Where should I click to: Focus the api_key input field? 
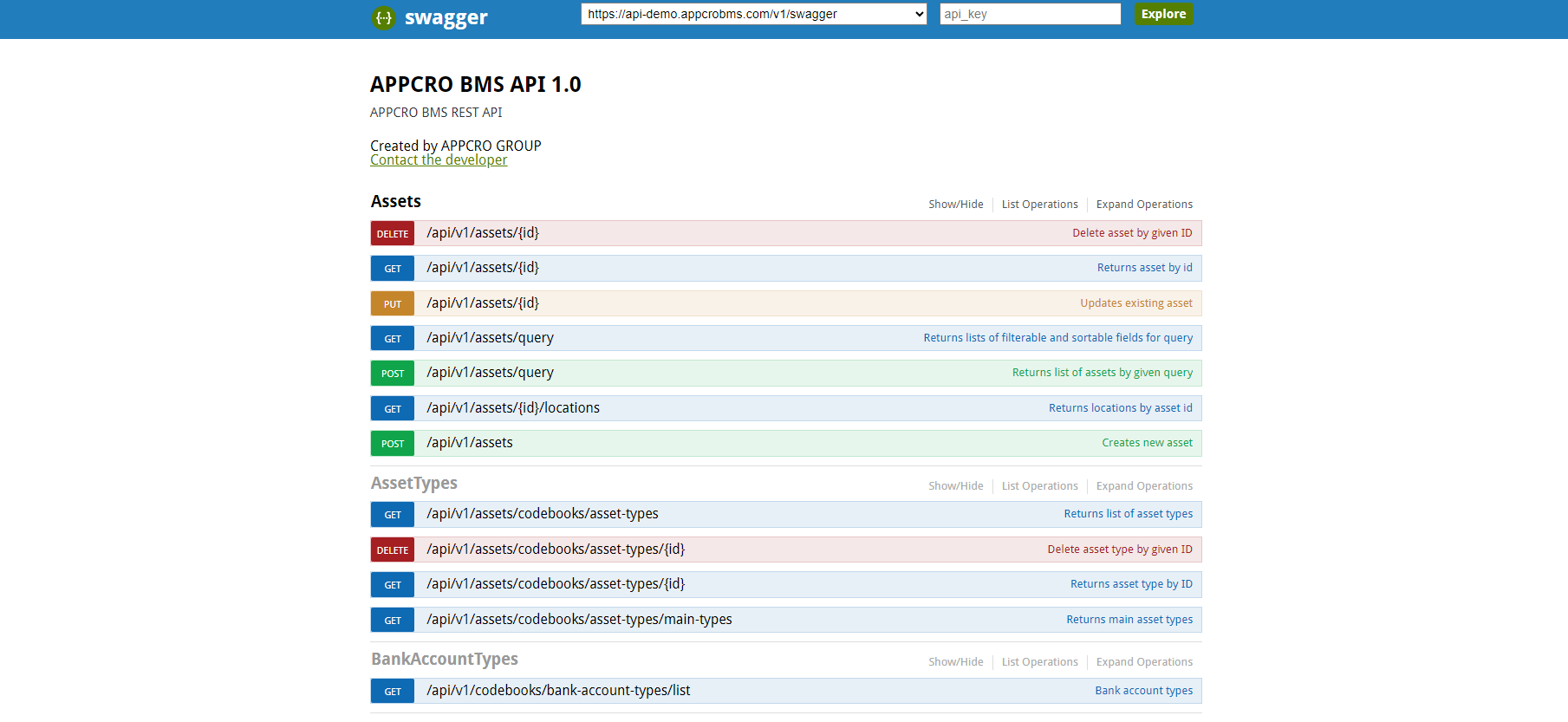click(1031, 14)
